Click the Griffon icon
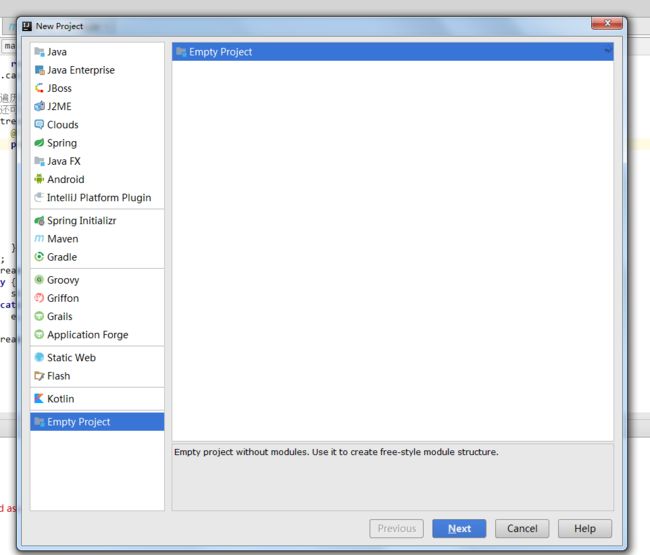Screen dimensions: 650x555 point(39,298)
